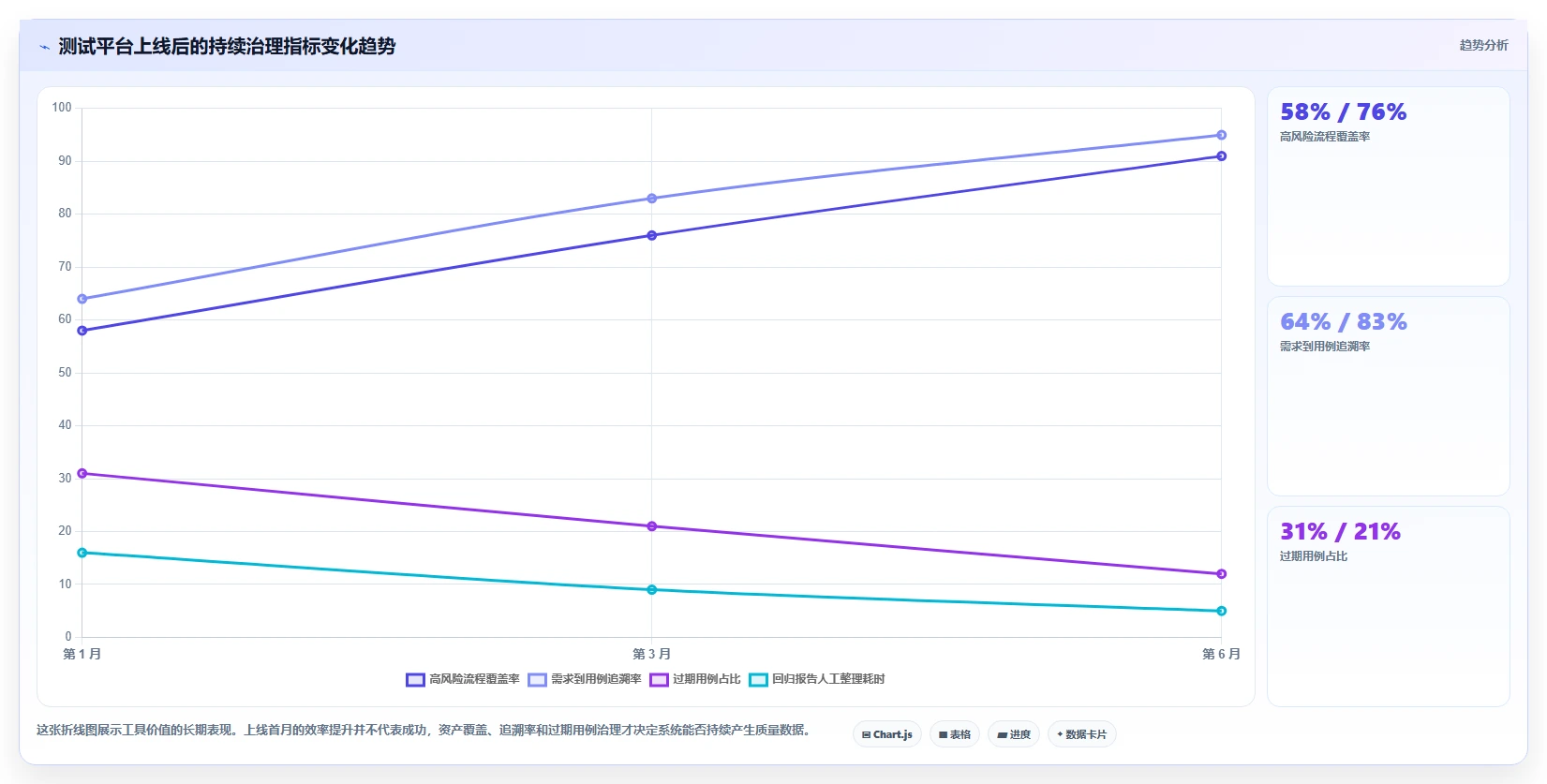Click the 数据卡片 tag chip
The height and width of the screenshot is (784, 1547).
1082,734
